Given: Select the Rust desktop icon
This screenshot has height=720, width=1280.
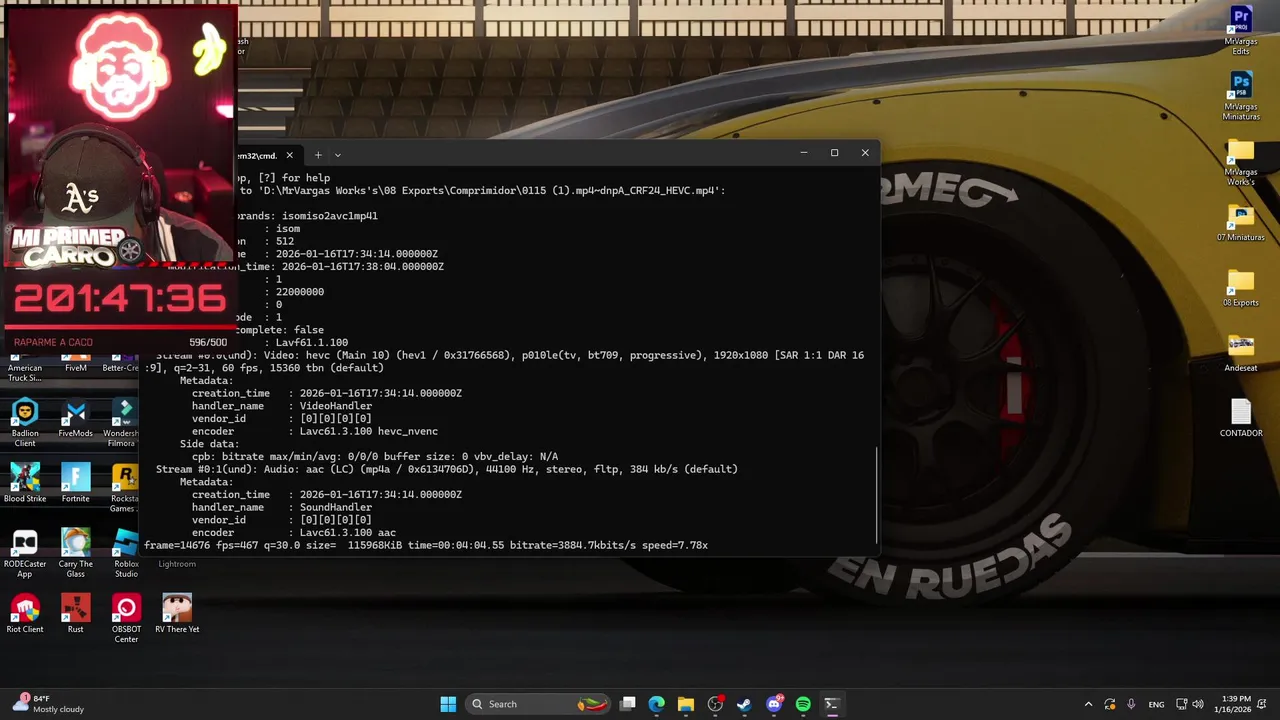Looking at the screenshot, I should click(75, 614).
